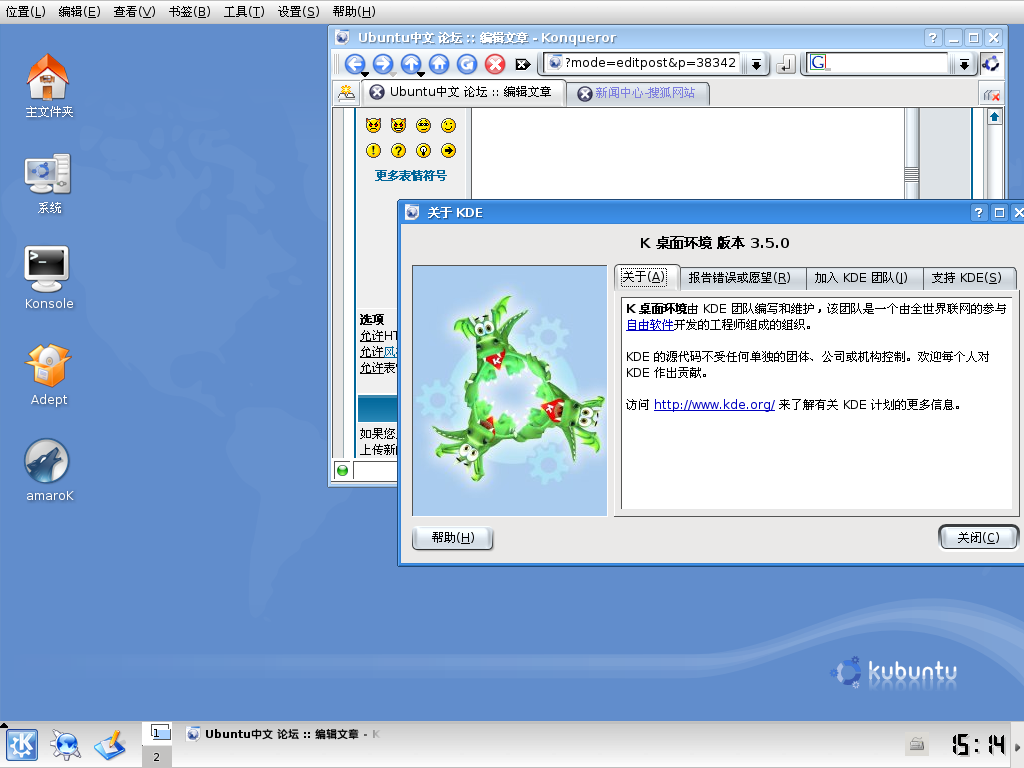Click the scroll-to-top arrow on the Konqueror page

pyautogui.click(x=994, y=117)
